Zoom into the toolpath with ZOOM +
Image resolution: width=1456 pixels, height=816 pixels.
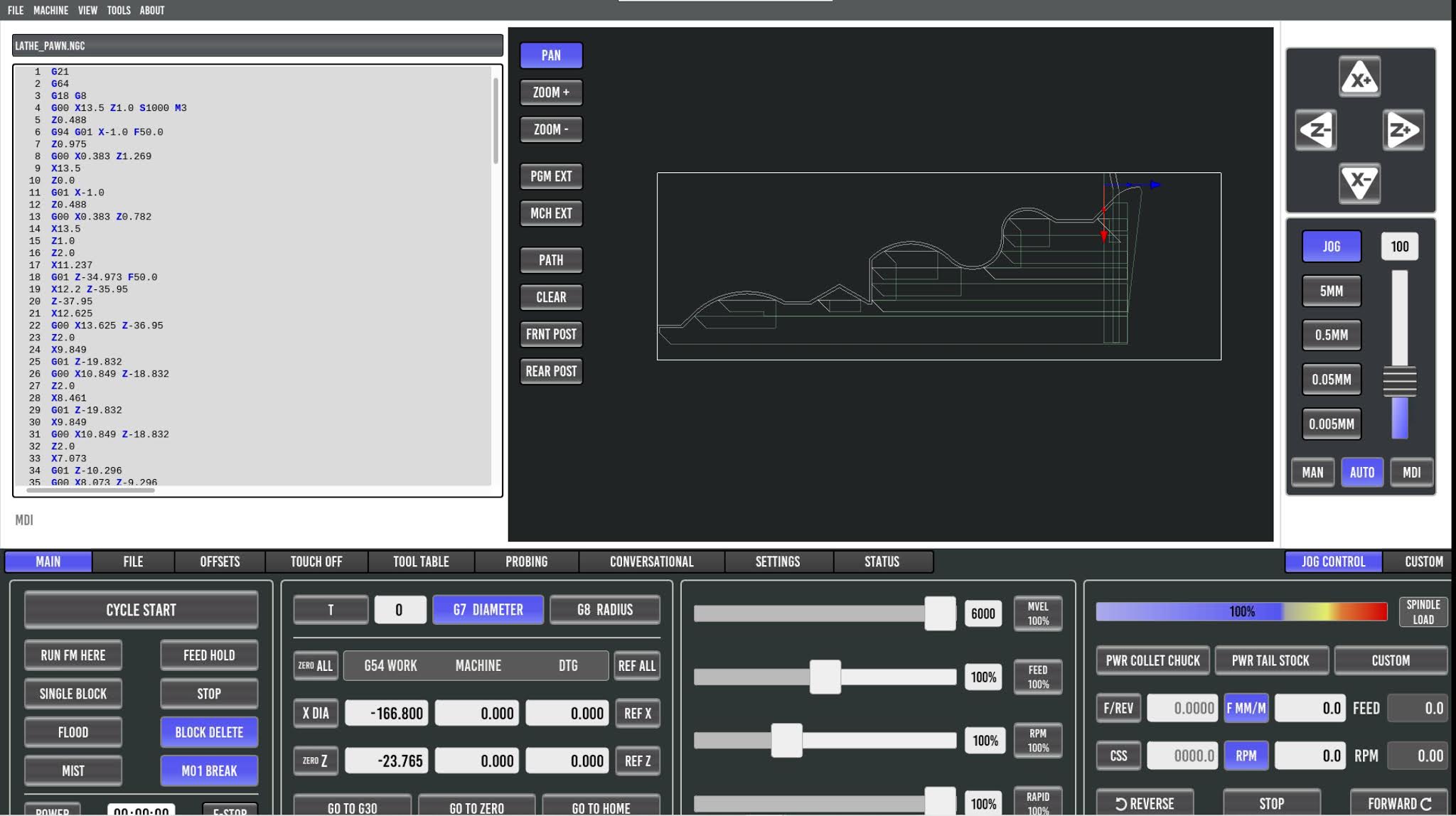550,92
